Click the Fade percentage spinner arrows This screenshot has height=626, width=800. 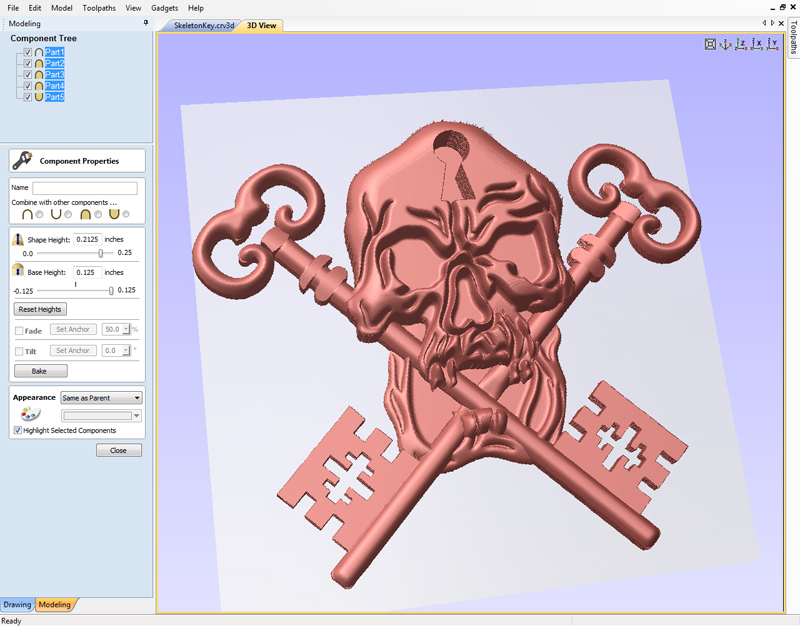coord(127,329)
